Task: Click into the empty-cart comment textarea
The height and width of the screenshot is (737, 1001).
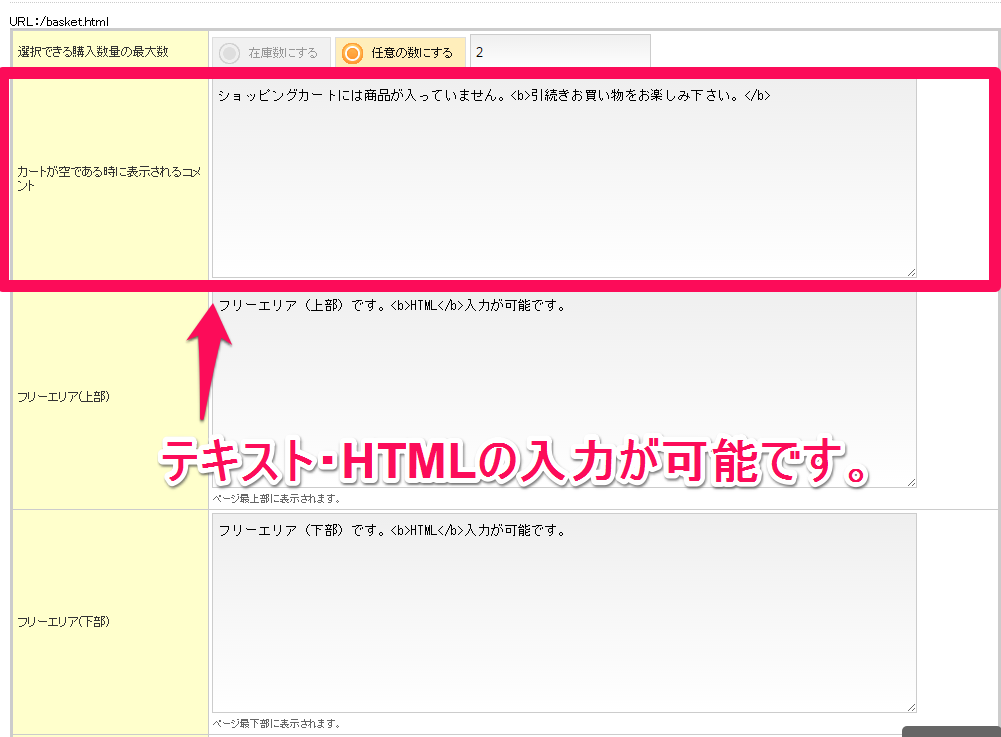Action: (x=563, y=178)
